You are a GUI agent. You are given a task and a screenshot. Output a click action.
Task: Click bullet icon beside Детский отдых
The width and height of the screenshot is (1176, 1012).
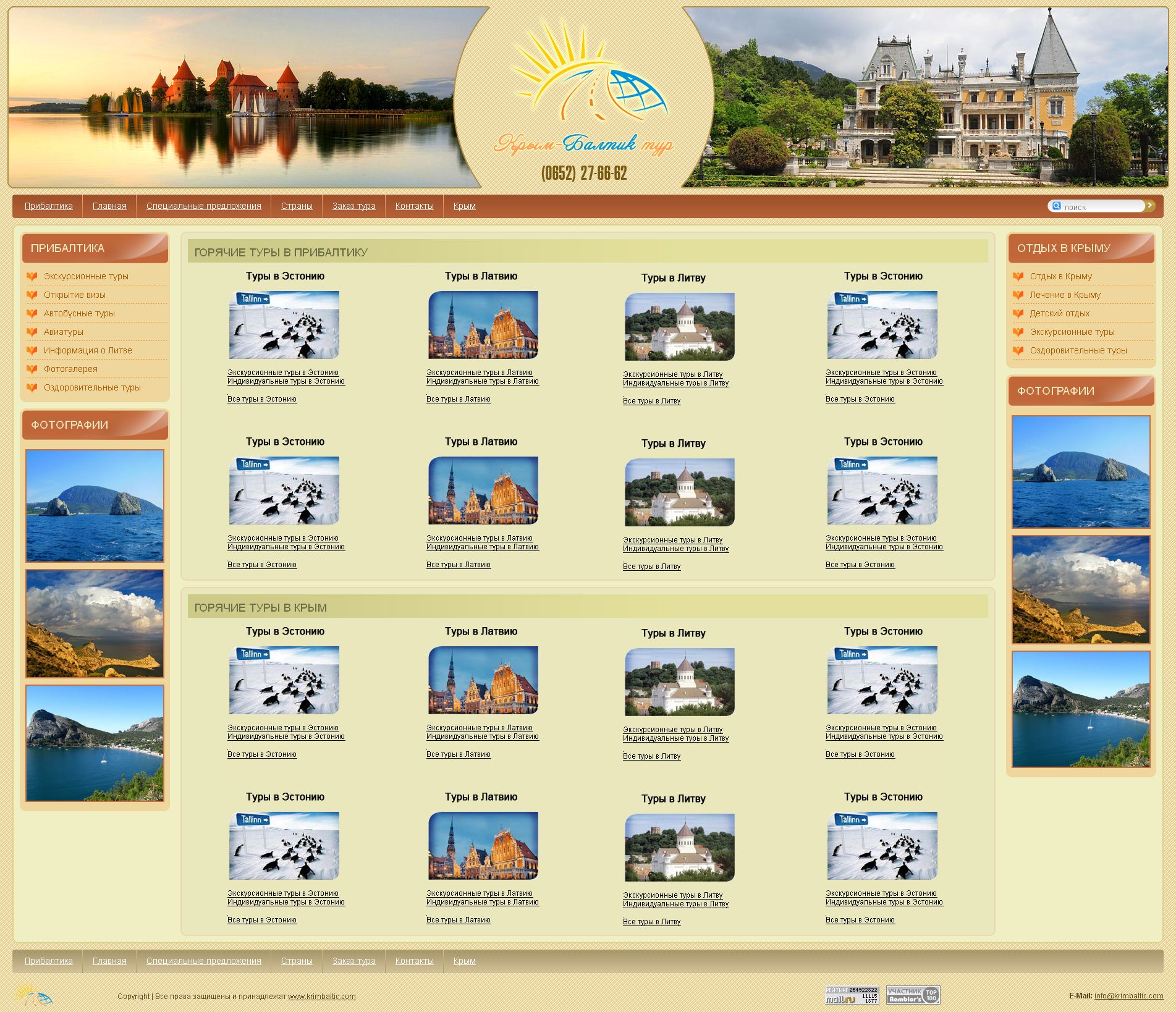1018,314
